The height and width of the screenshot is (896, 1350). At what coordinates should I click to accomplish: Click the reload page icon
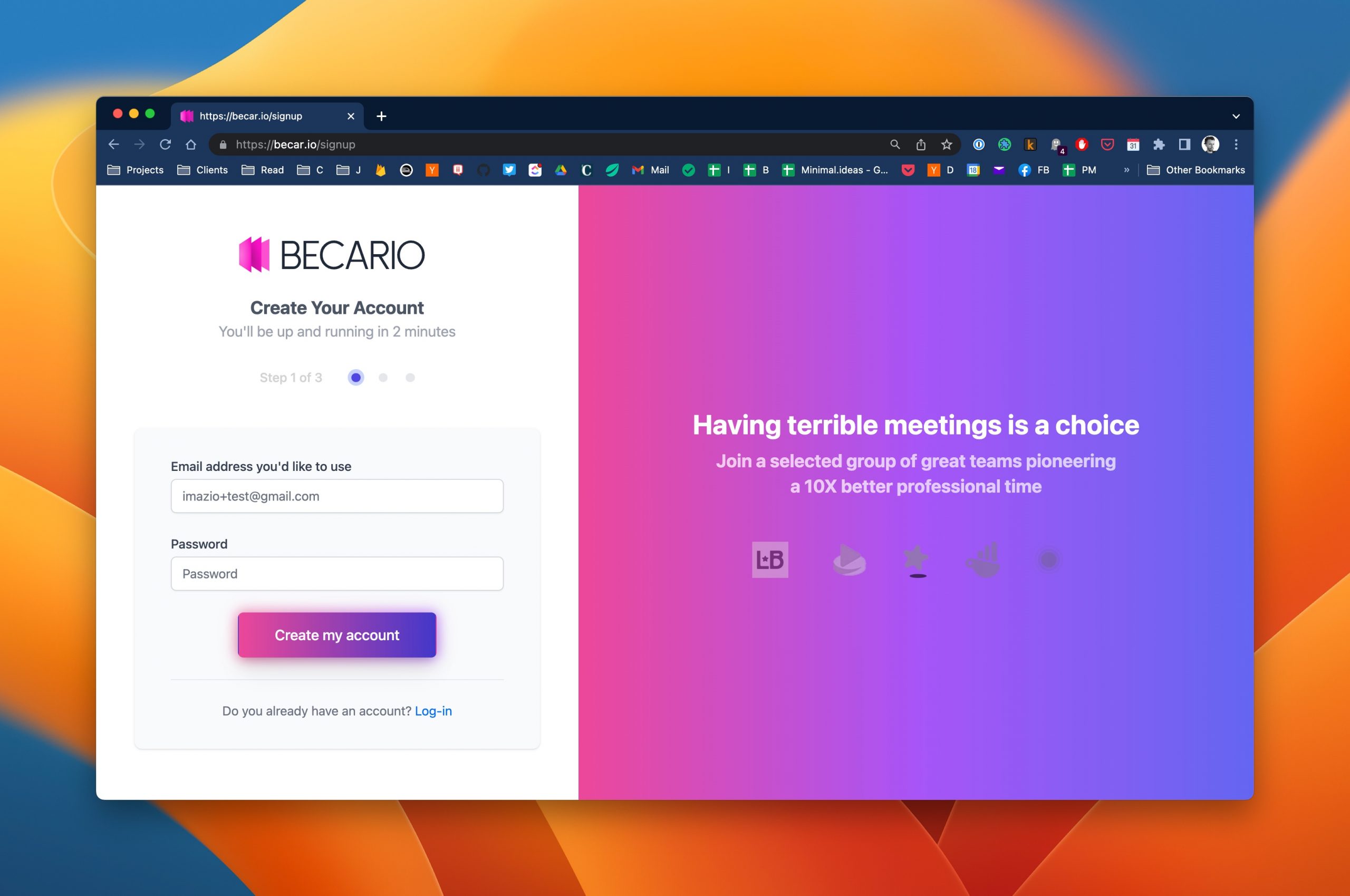(x=165, y=144)
